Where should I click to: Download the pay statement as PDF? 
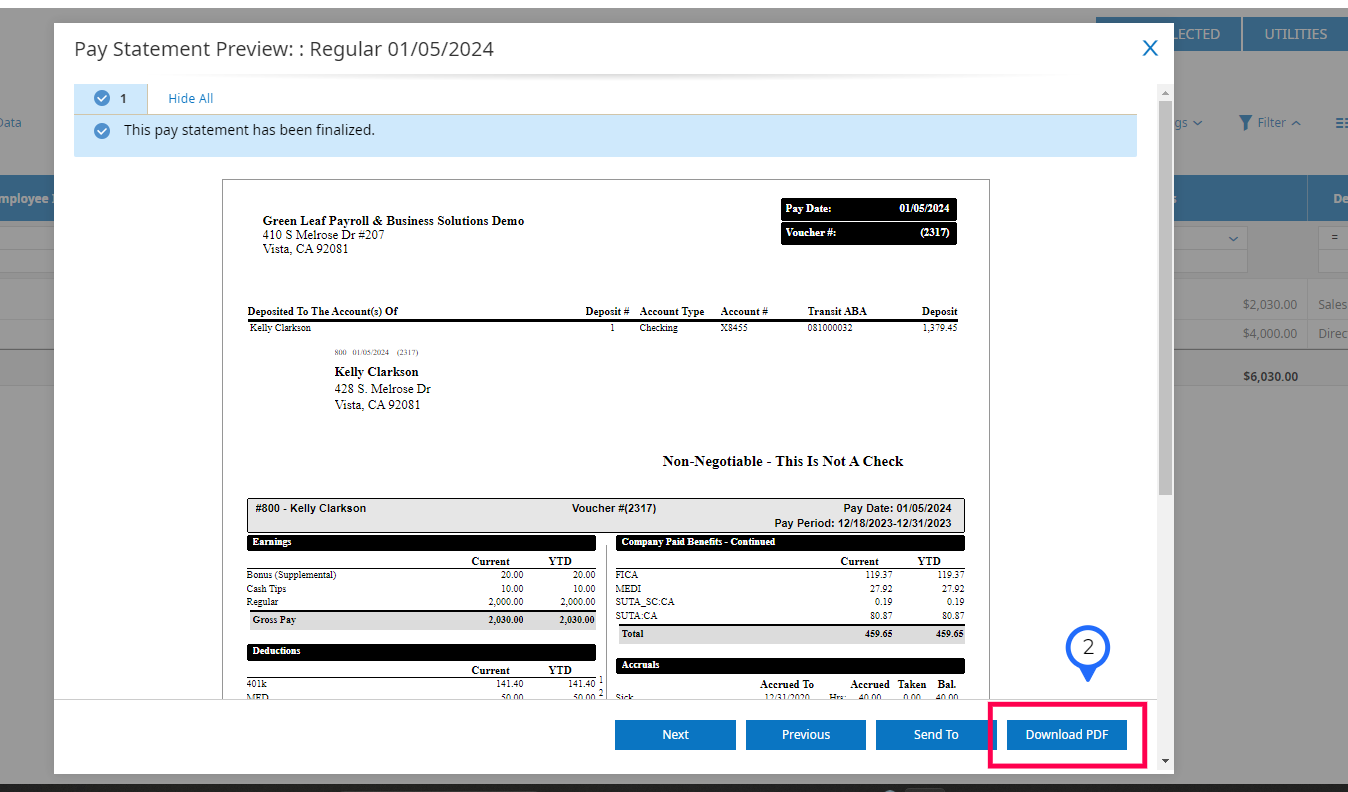click(1066, 734)
